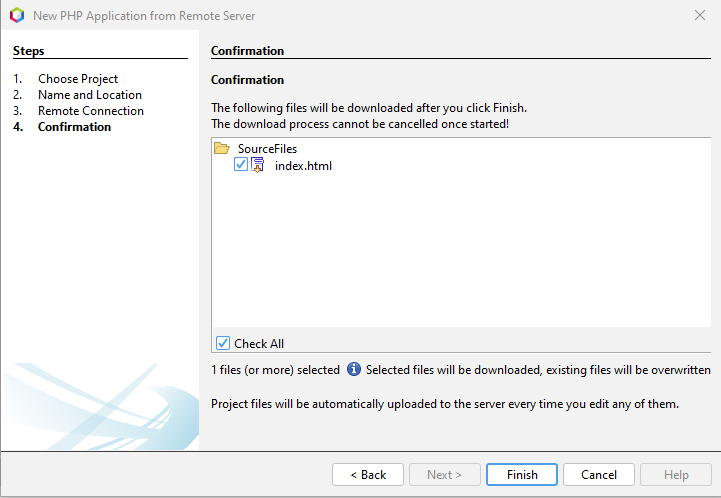Click the bold Confirmation step in Steps
721x498 pixels.
click(75, 127)
